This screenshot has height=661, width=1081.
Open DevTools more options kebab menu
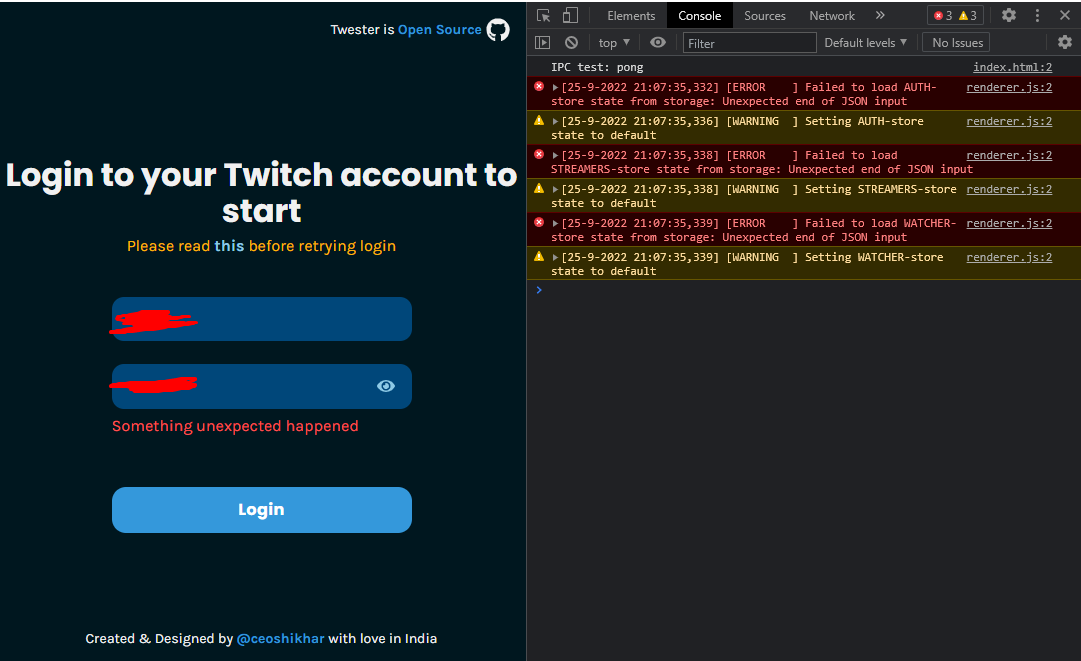1037,15
